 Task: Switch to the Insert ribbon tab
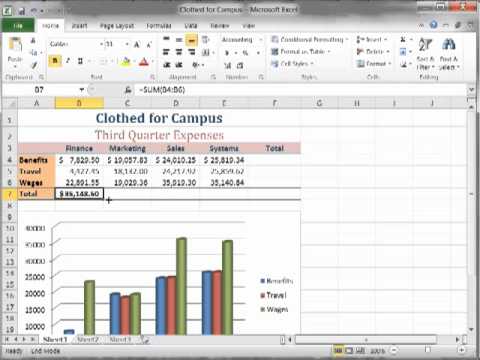(79, 26)
